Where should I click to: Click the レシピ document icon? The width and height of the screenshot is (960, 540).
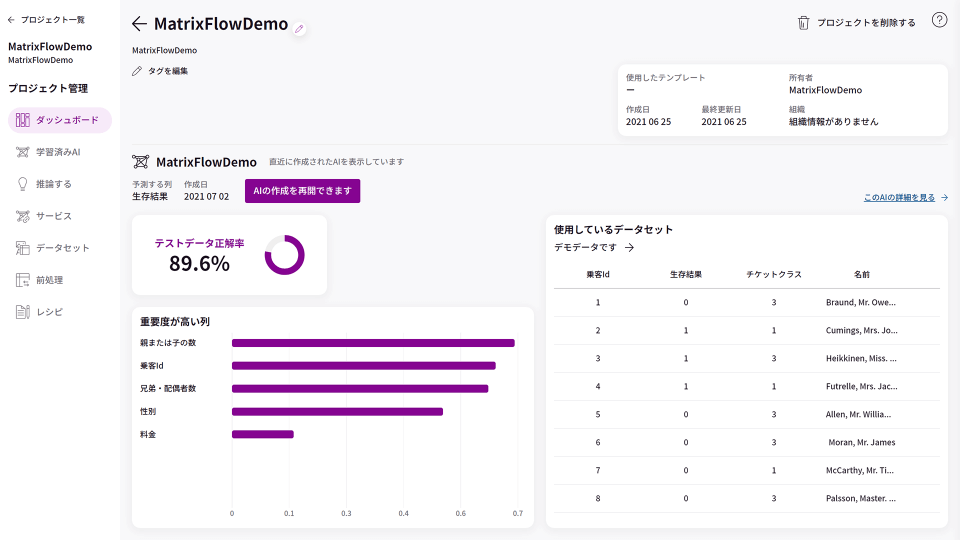tap(23, 312)
